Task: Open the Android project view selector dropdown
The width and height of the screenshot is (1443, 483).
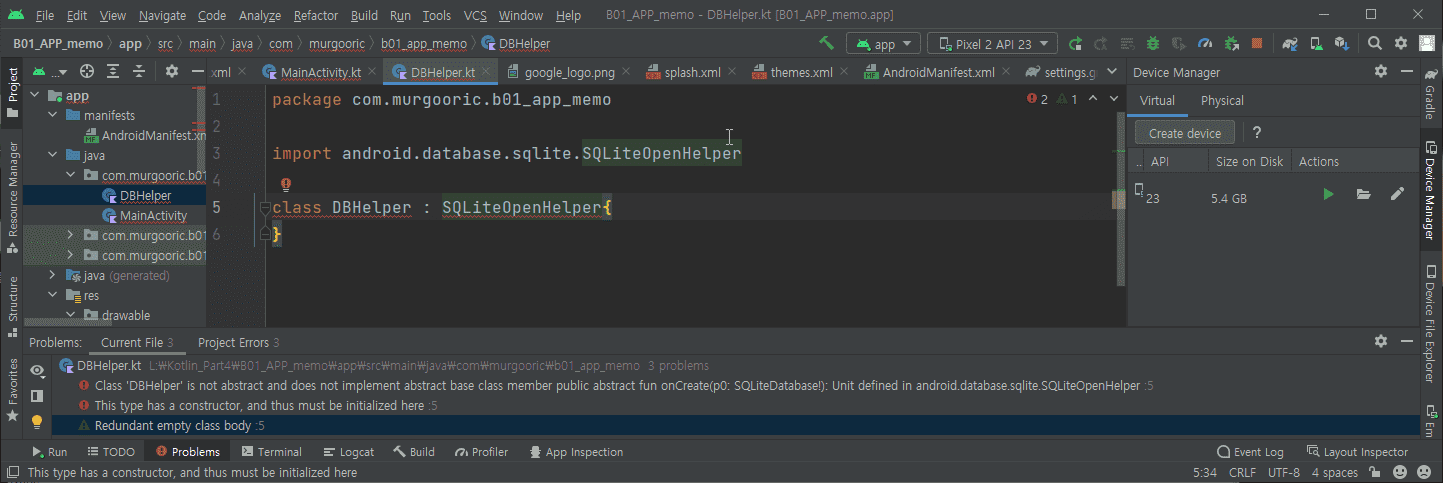Action: point(51,72)
